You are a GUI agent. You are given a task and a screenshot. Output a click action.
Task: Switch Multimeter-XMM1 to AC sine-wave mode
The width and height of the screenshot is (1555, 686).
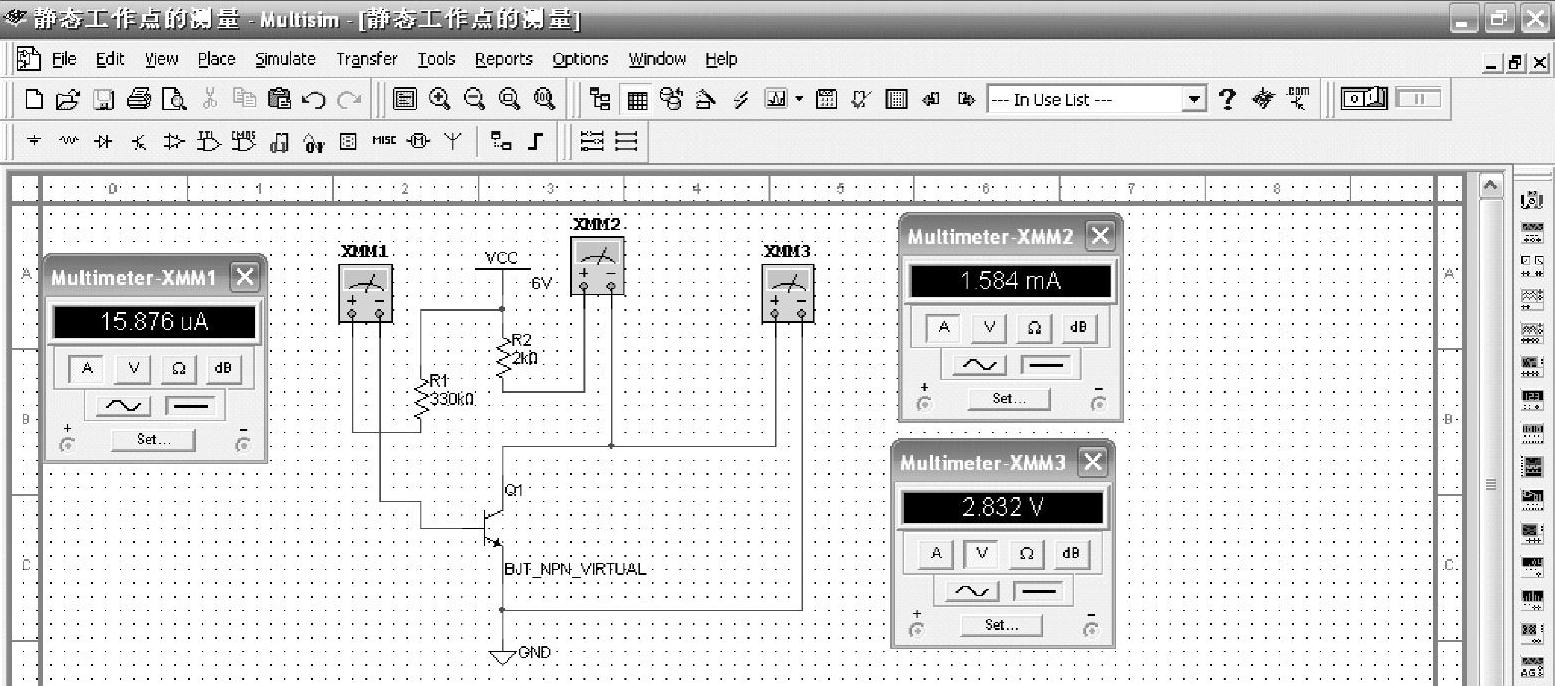tap(122, 406)
